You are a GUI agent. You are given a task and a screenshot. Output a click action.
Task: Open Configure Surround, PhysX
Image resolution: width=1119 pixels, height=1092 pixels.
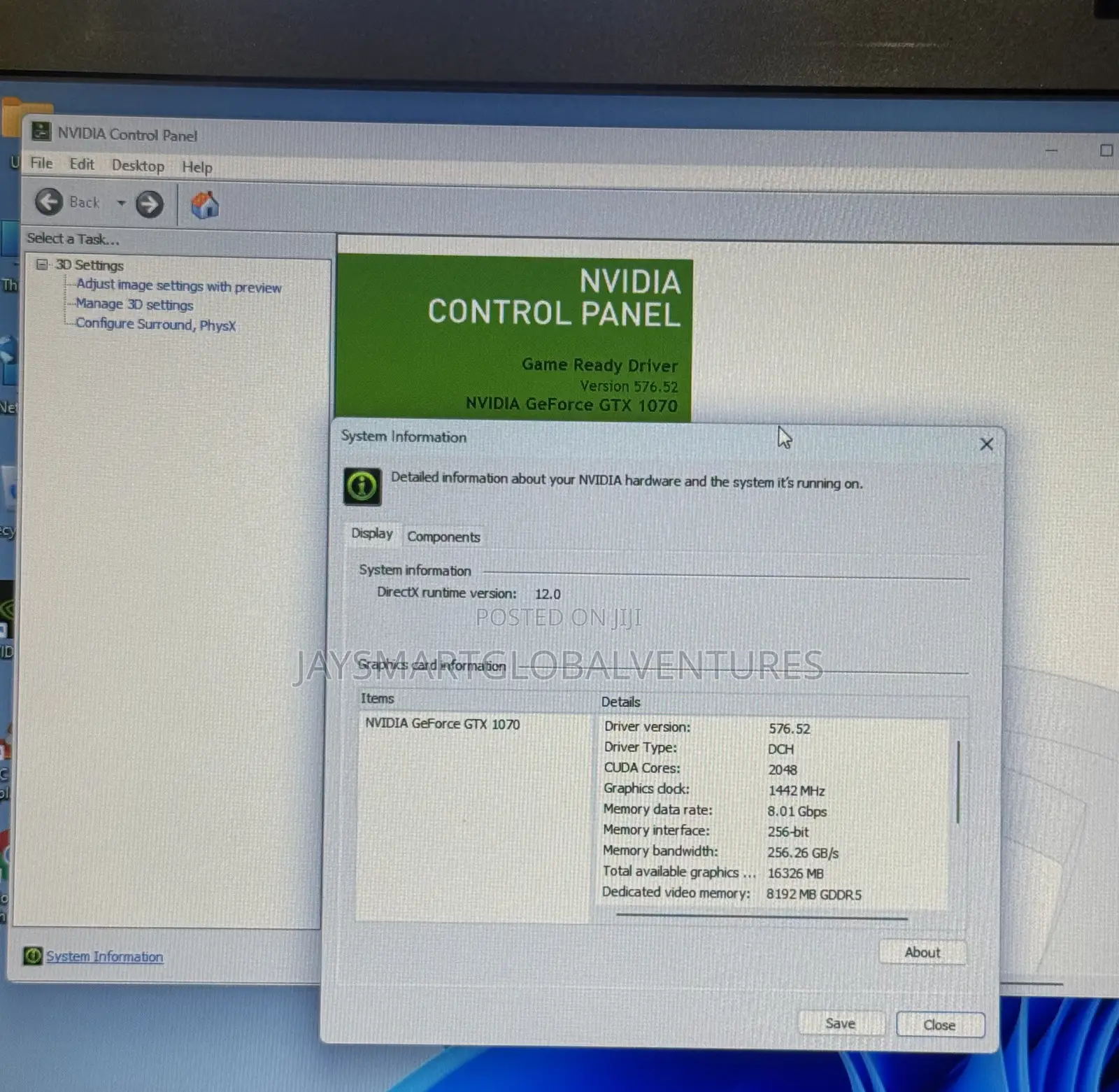pos(155,325)
